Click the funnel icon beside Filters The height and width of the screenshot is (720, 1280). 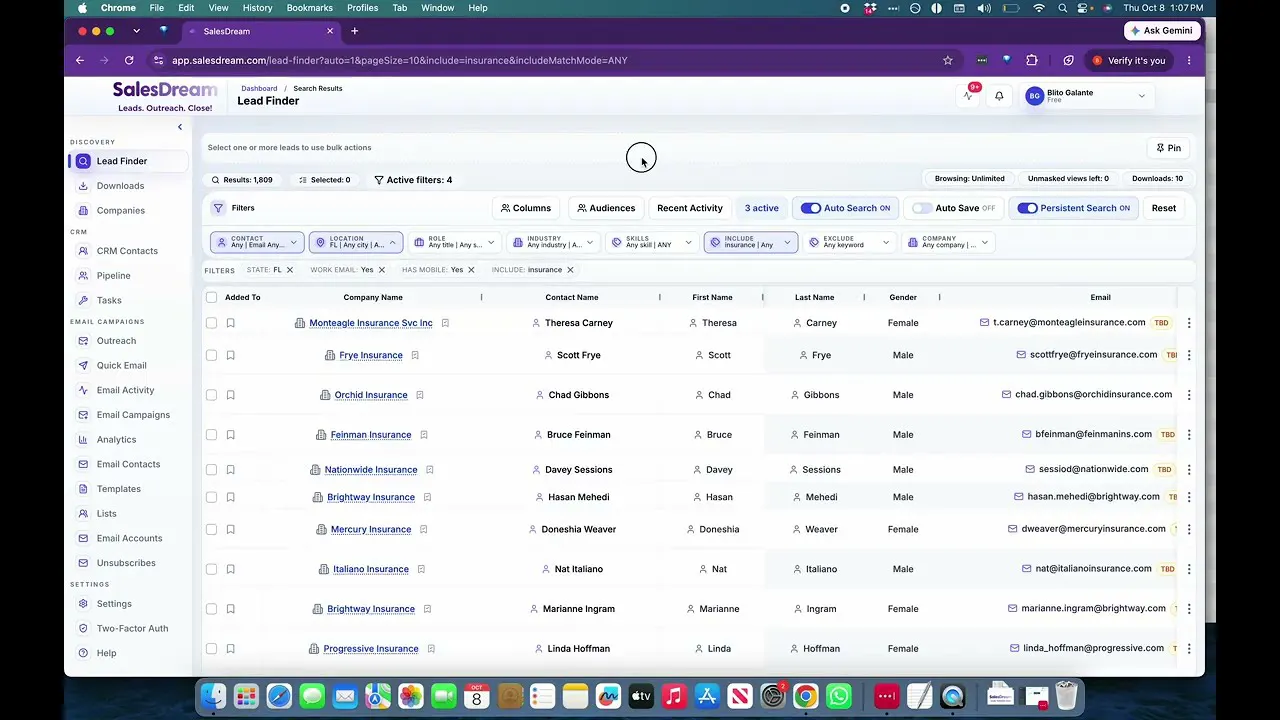point(218,208)
